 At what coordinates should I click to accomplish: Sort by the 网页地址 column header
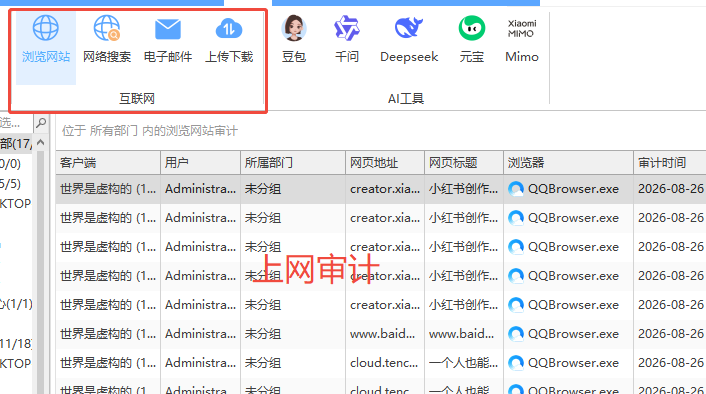[385, 163]
